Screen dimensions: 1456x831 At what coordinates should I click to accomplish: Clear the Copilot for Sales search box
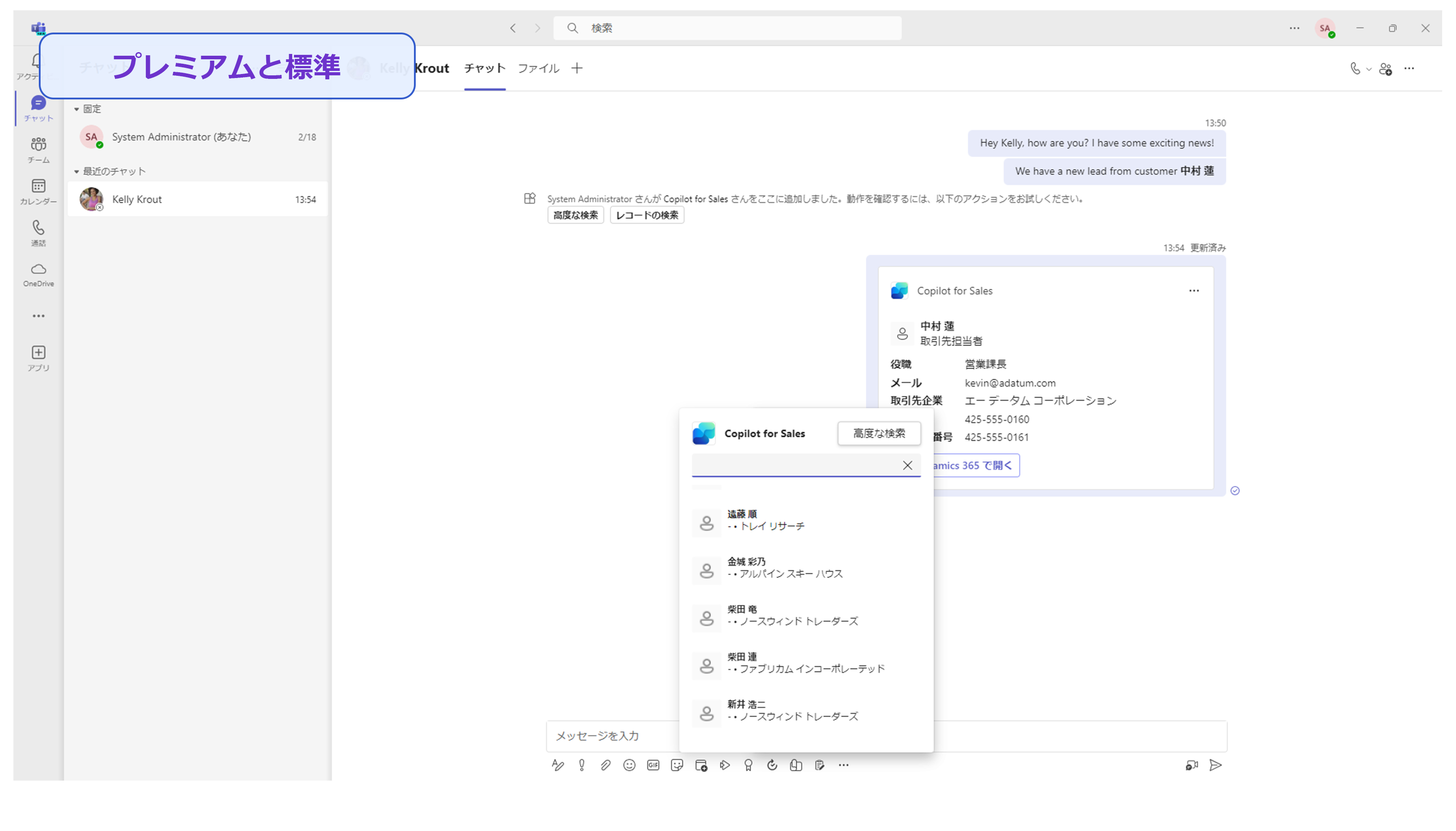tap(907, 465)
